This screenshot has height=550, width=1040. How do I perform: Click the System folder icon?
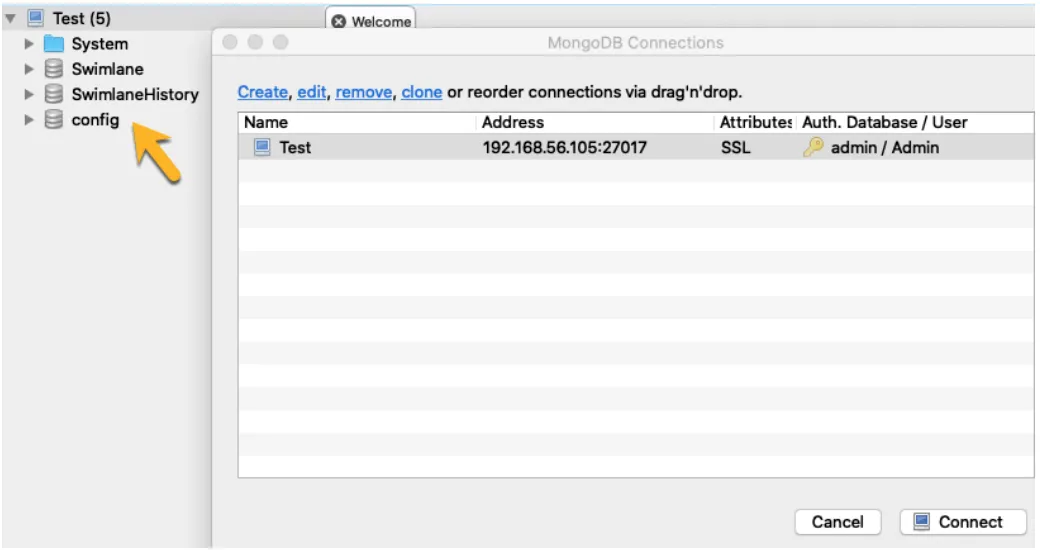(54, 44)
